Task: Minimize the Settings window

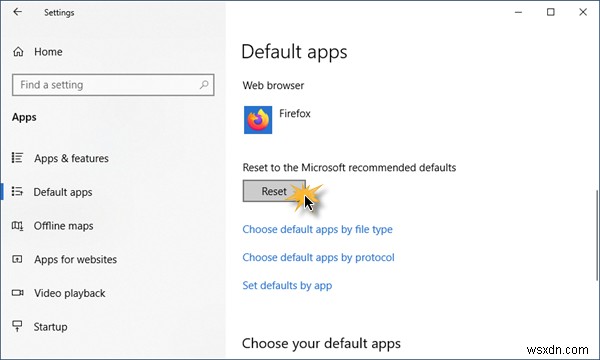Action: tap(518, 12)
